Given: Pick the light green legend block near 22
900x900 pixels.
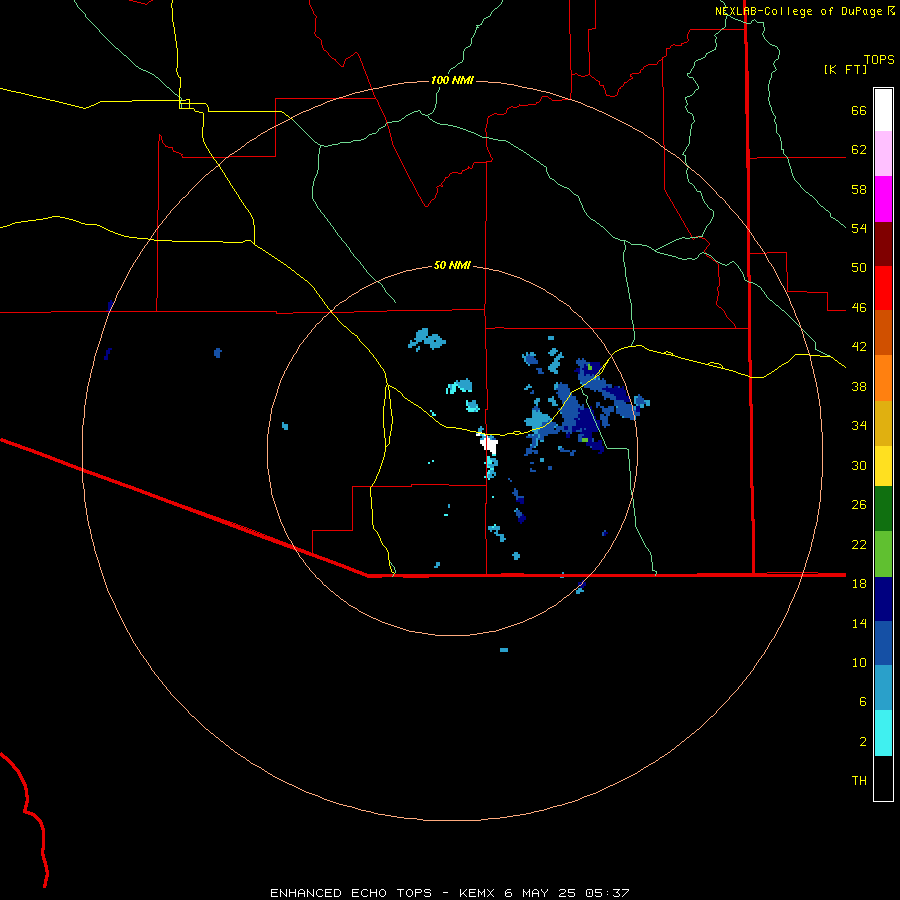Looking at the screenshot, I should (883, 554).
